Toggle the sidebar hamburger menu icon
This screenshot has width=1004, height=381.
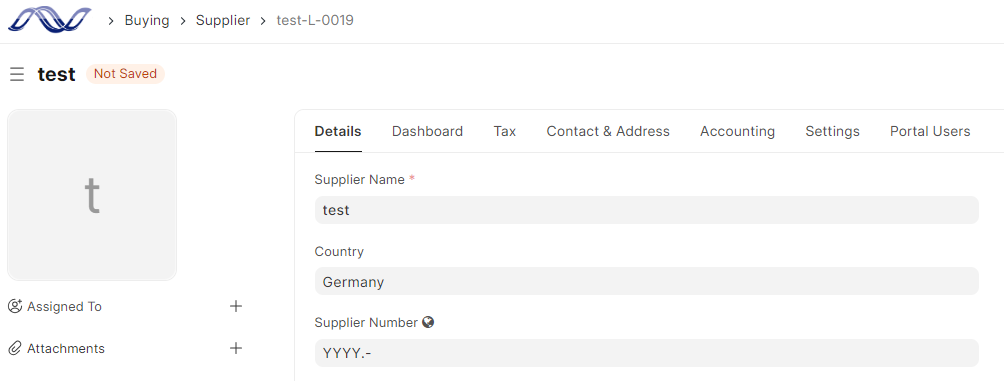[x=17, y=74]
